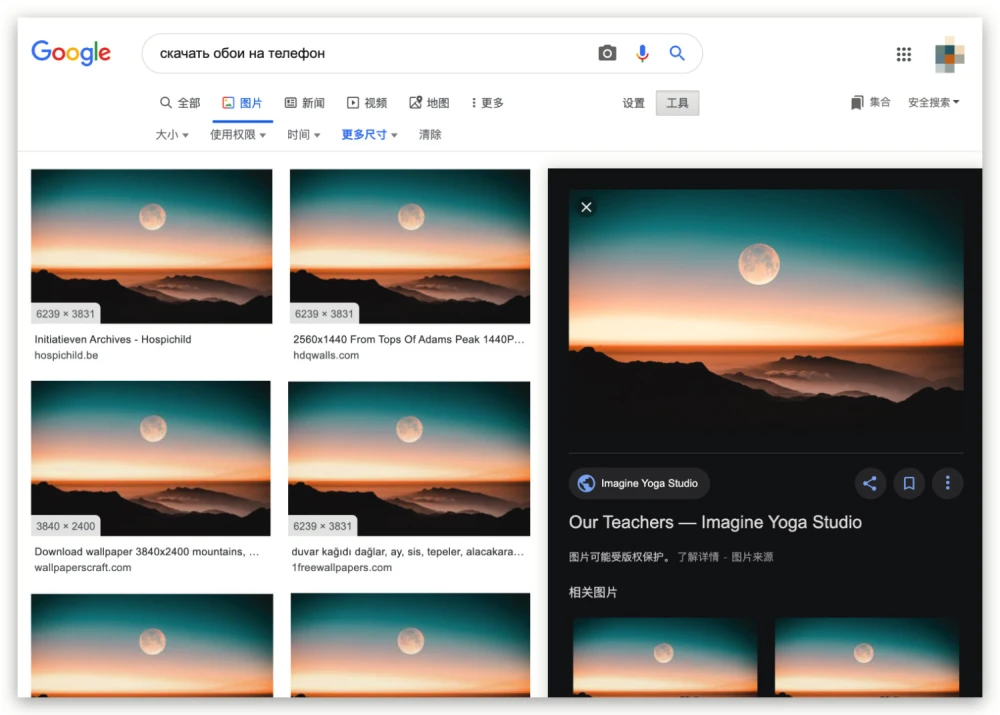Viewport: 1000px width, 715px height.
Task: Click the Google logo
Action: pos(71,52)
